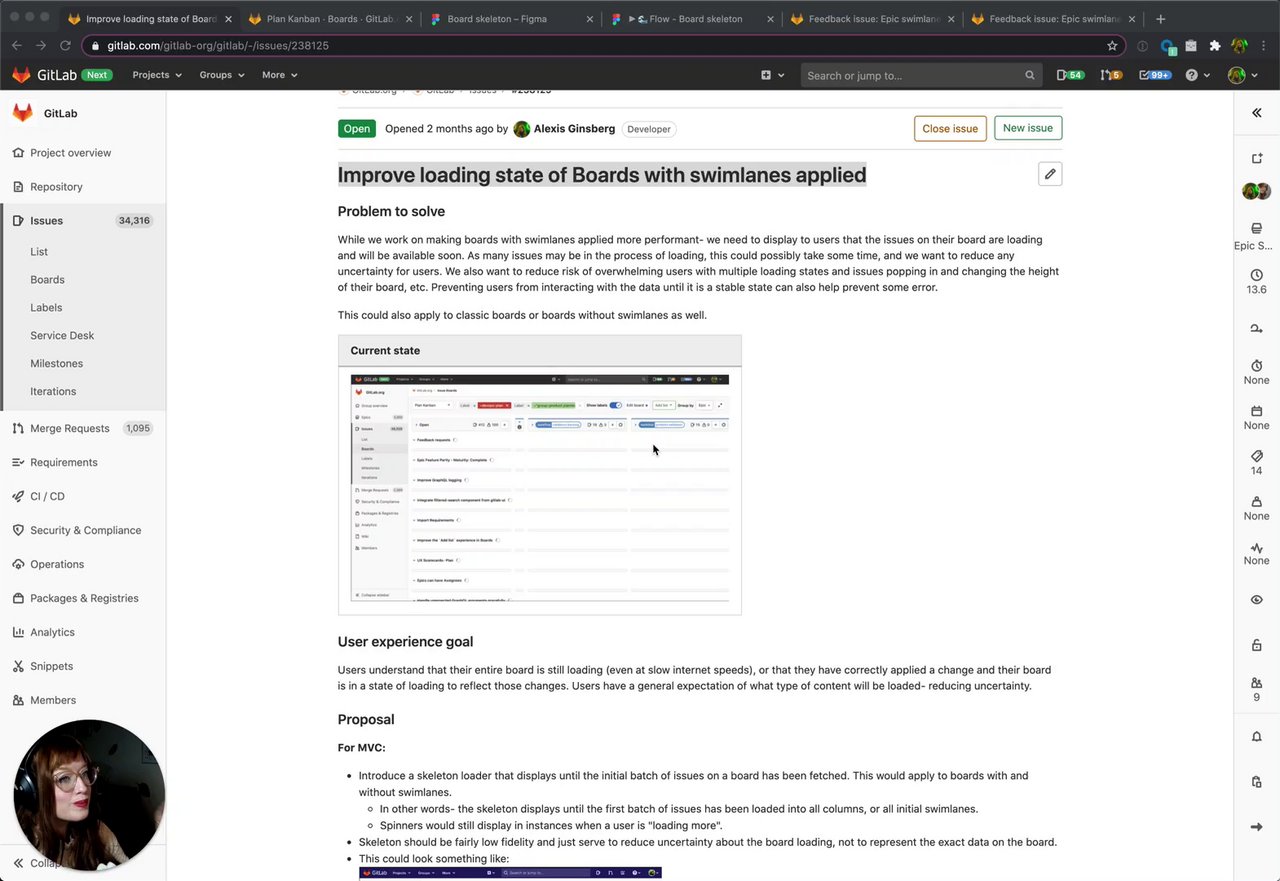The height and width of the screenshot is (881, 1280).
Task: Open labels tag icon showing 14
Action: click(x=1257, y=463)
